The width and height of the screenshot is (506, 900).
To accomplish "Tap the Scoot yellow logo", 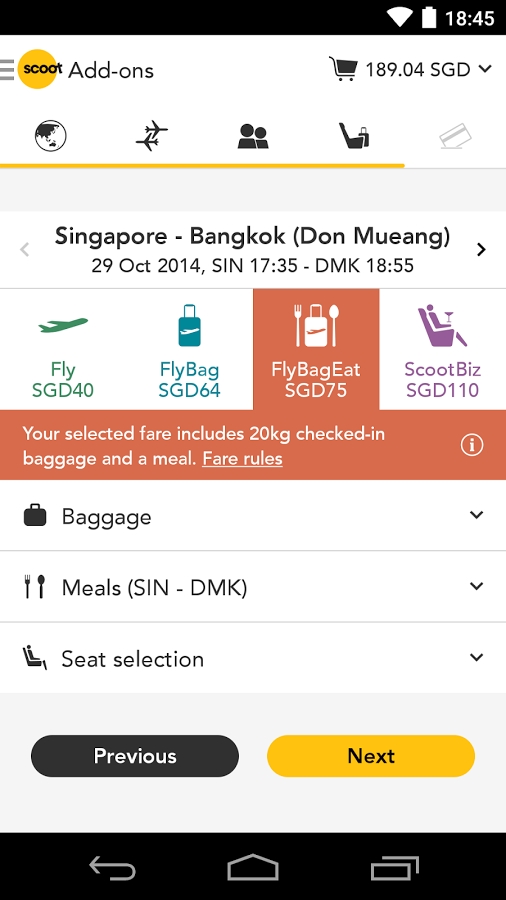I will coord(38,69).
